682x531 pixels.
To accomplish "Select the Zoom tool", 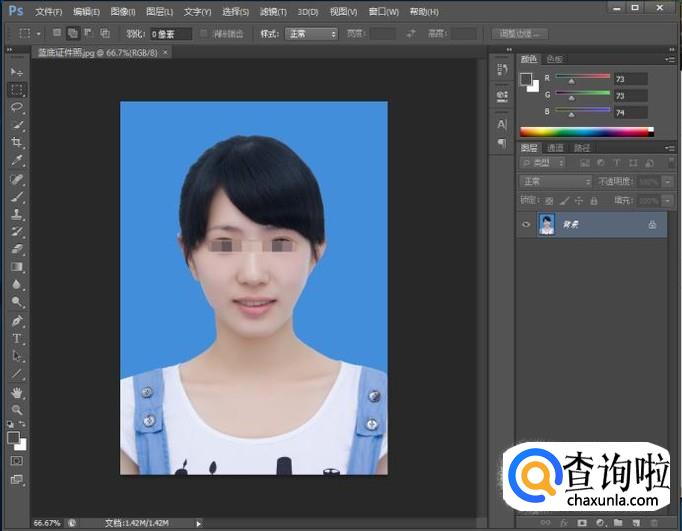I will (17, 409).
